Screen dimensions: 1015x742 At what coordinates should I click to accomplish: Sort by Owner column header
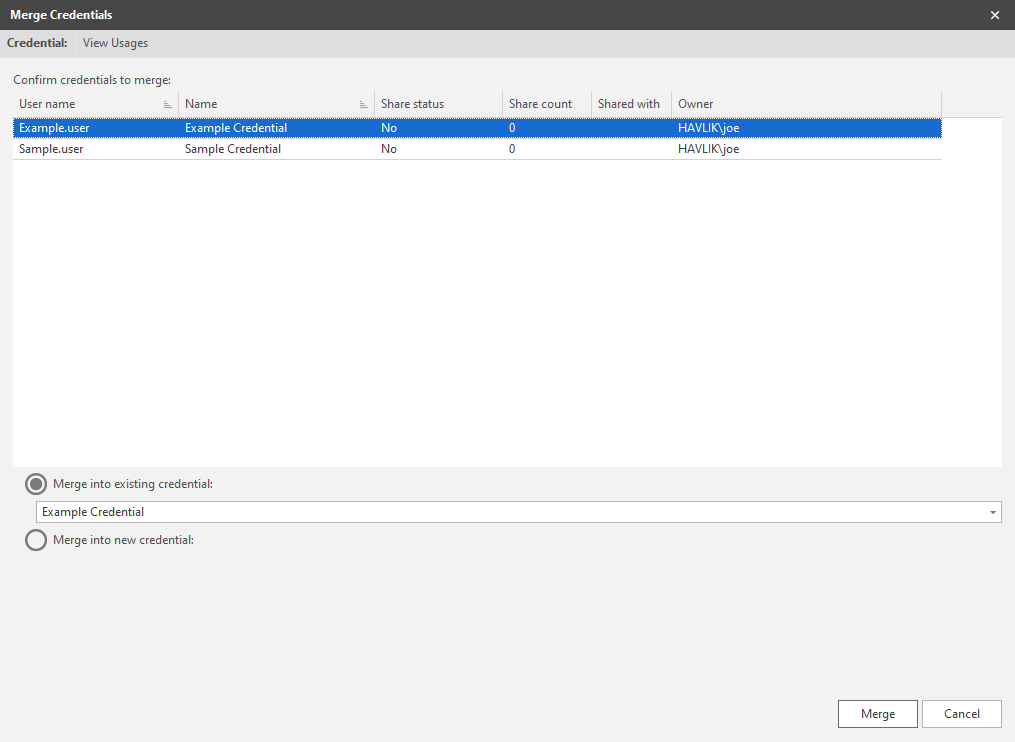tap(696, 104)
